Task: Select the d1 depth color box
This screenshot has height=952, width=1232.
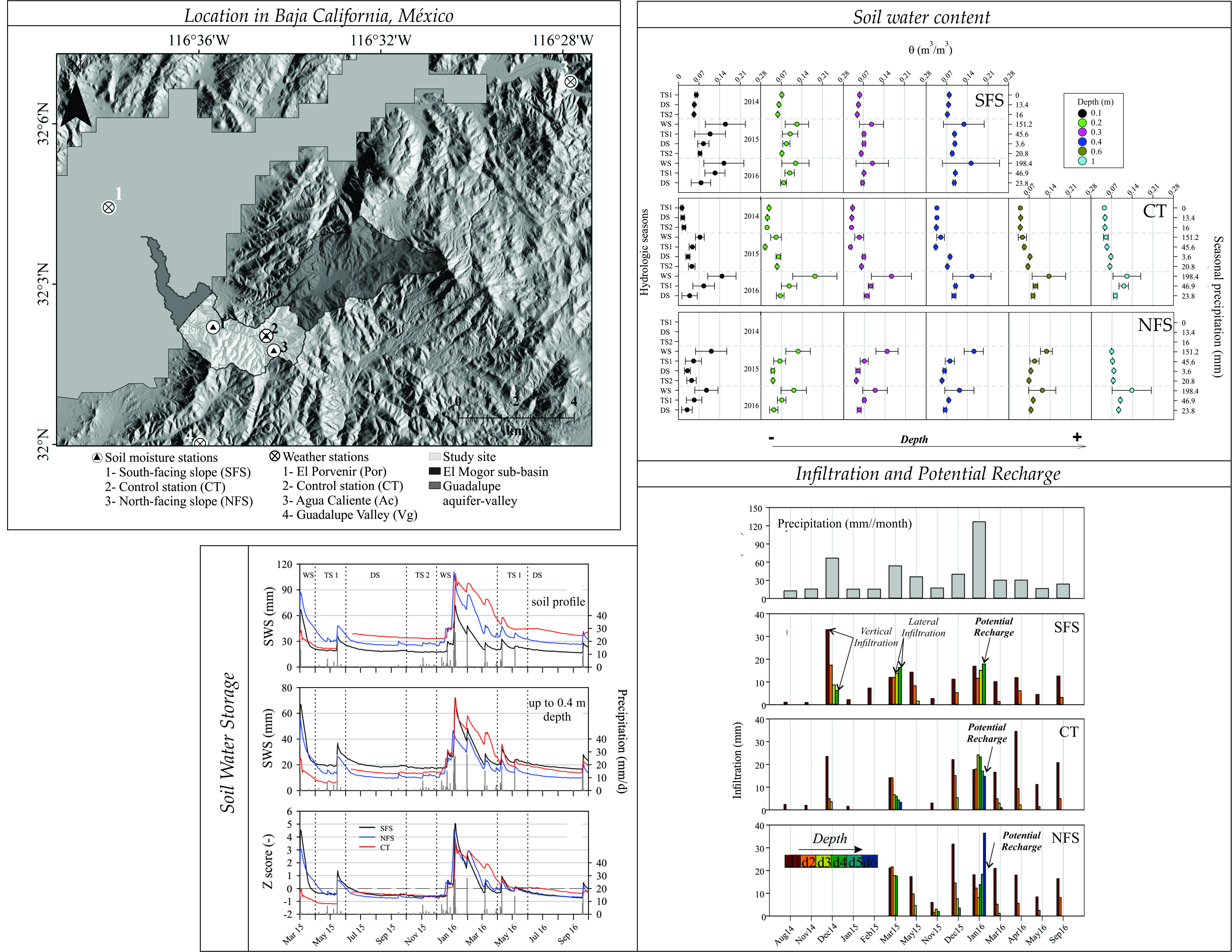Action: (792, 862)
